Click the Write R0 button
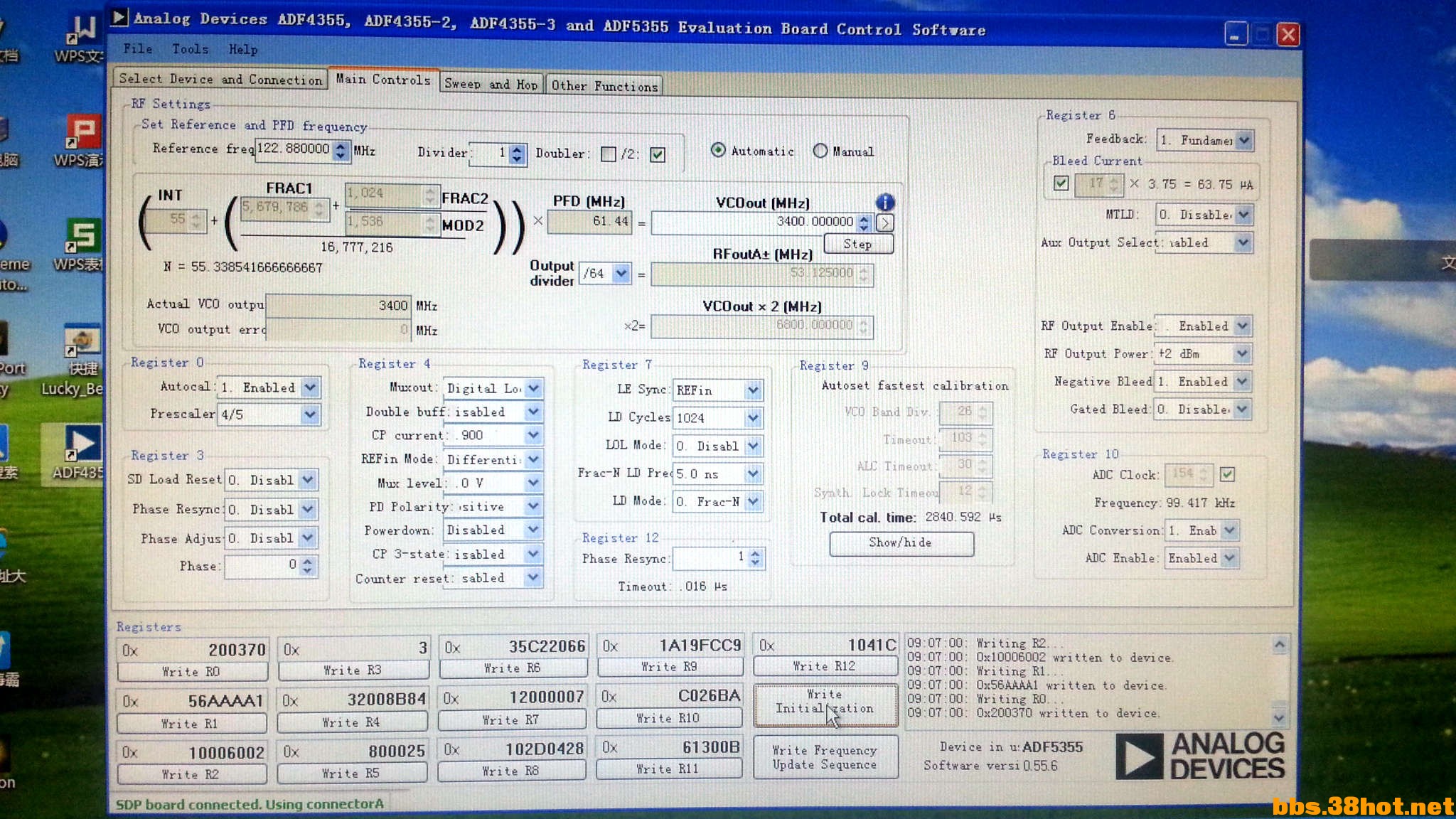1456x819 pixels. (x=192, y=671)
